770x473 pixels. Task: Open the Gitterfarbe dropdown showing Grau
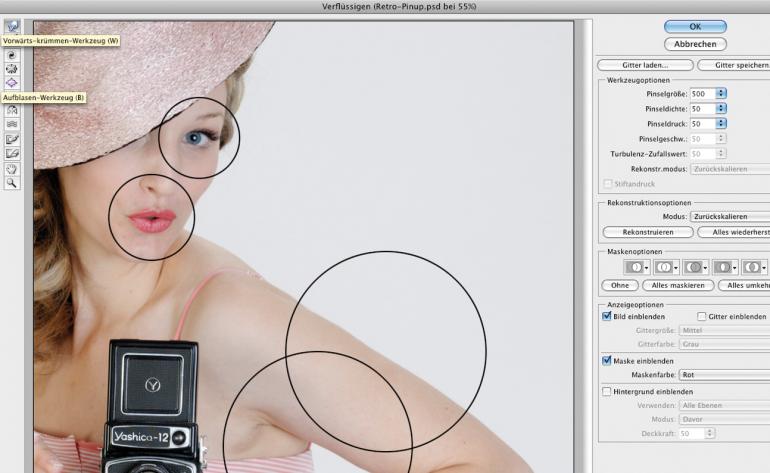[x=724, y=344]
